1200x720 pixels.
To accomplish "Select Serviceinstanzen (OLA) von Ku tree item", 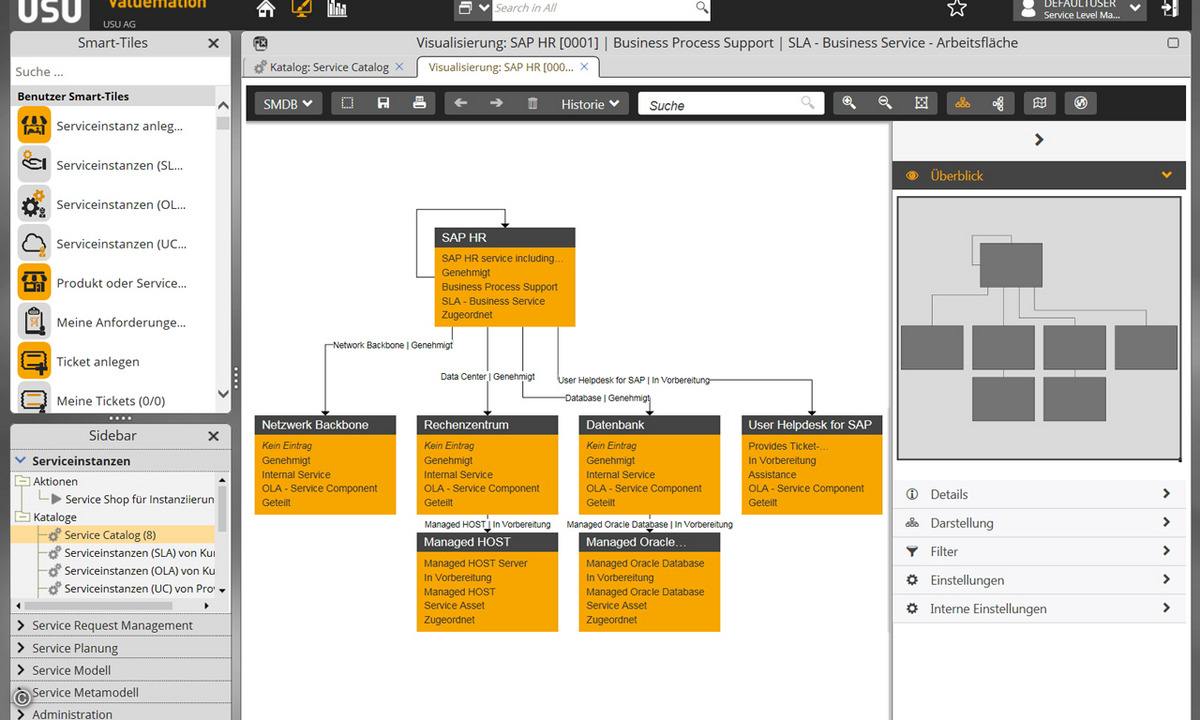I will pyautogui.click(x=139, y=571).
